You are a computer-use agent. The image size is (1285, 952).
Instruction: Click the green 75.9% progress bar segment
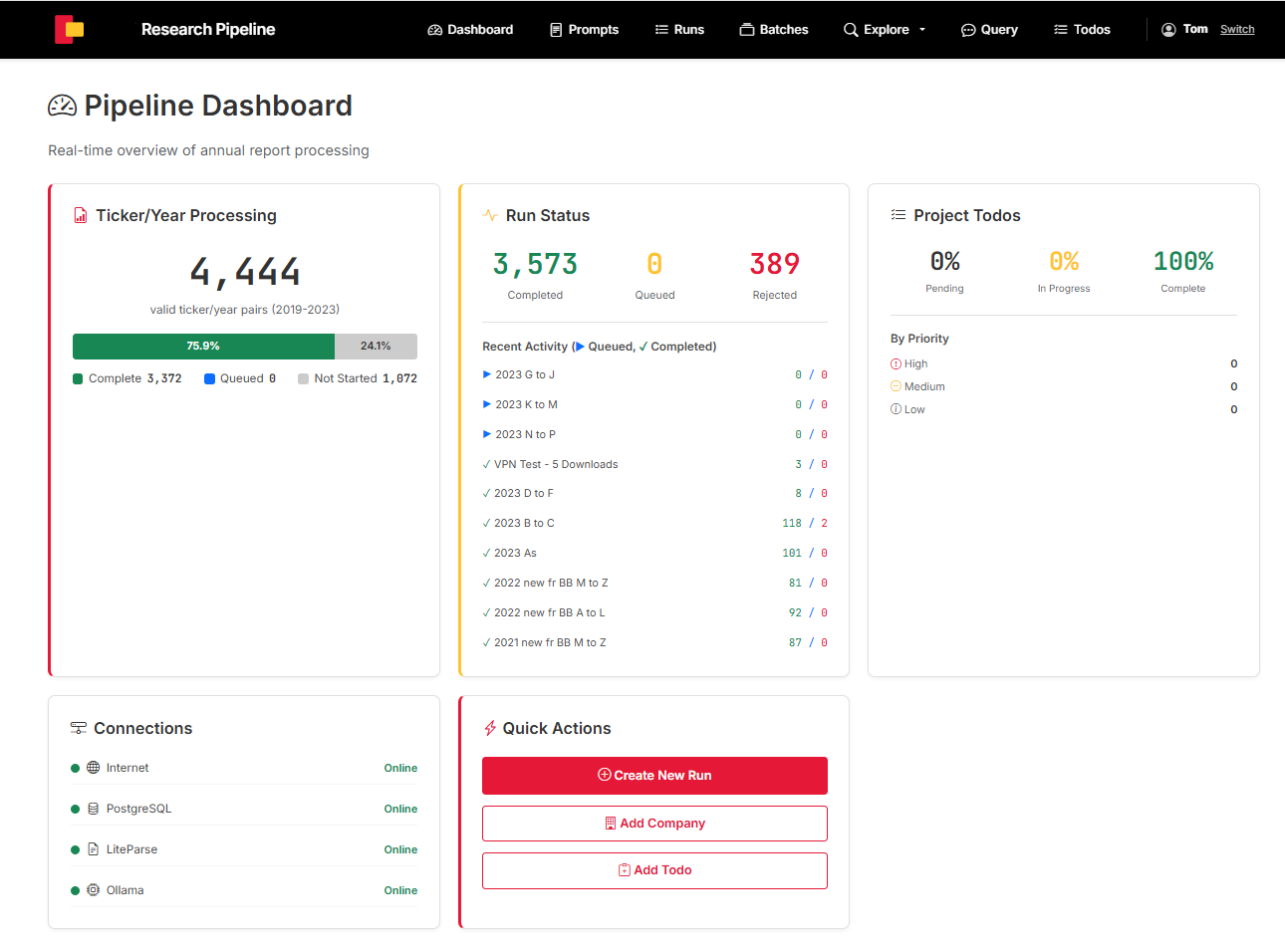203,347
